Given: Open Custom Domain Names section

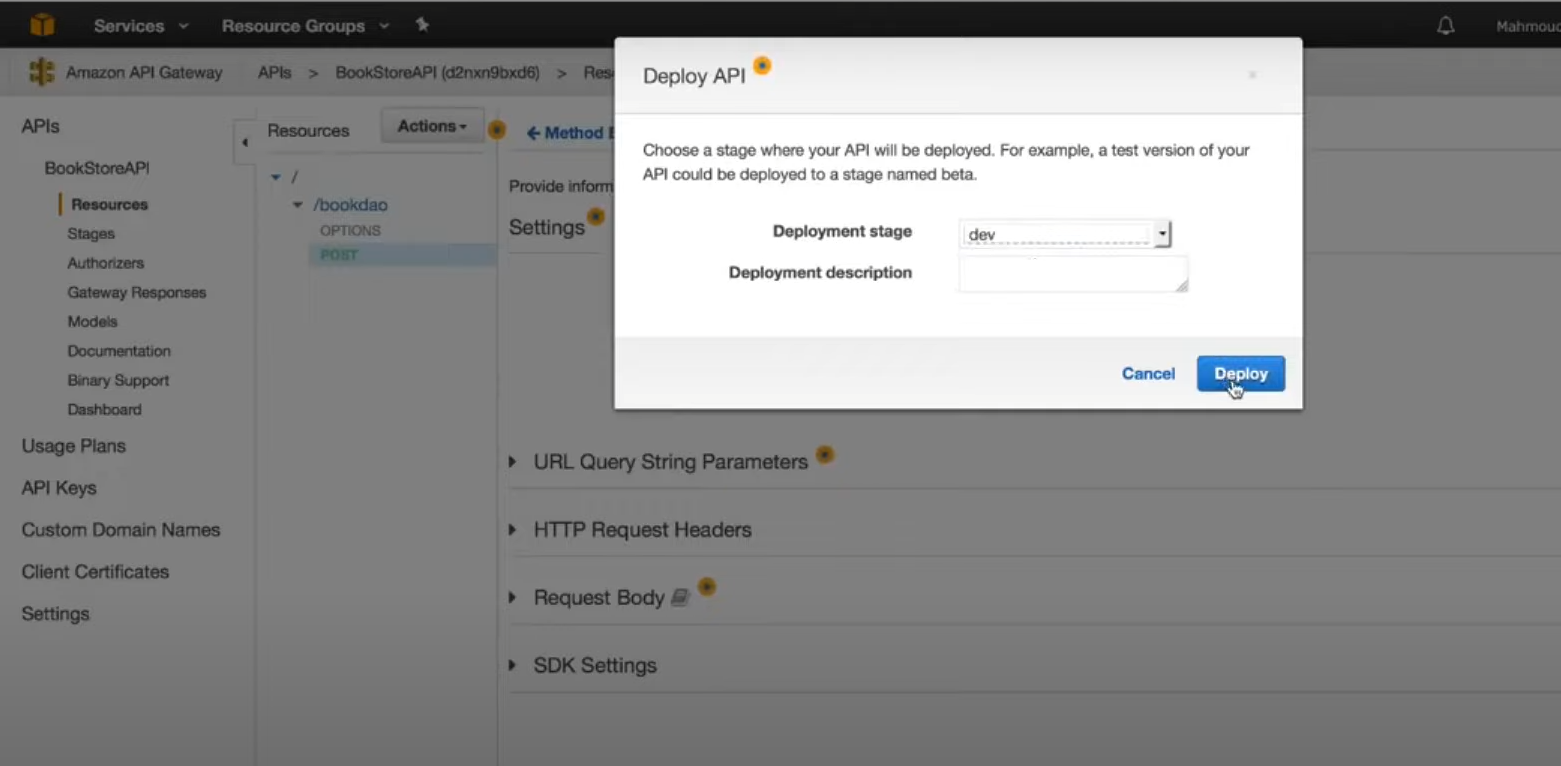Looking at the screenshot, I should [121, 530].
